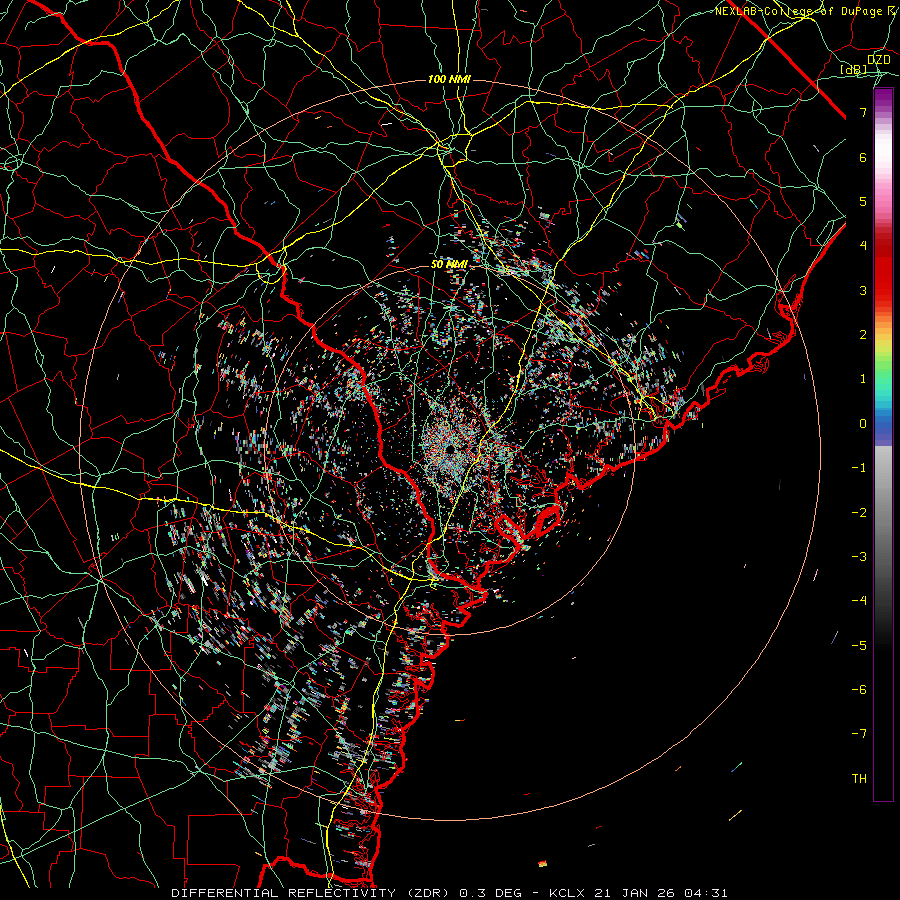
Task: Click the "-5" tick label on the ZDR scale
Action: click(859, 646)
